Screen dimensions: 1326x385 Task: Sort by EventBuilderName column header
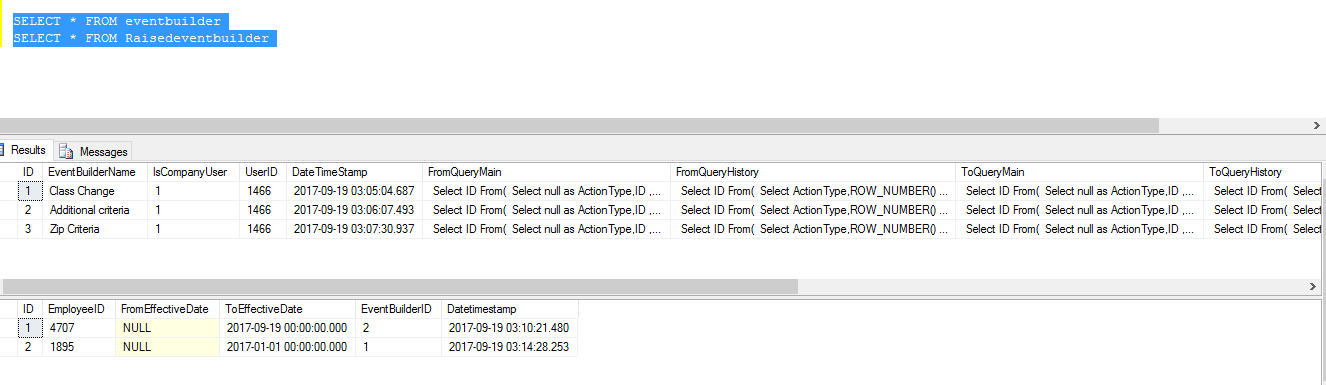(93, 172)
